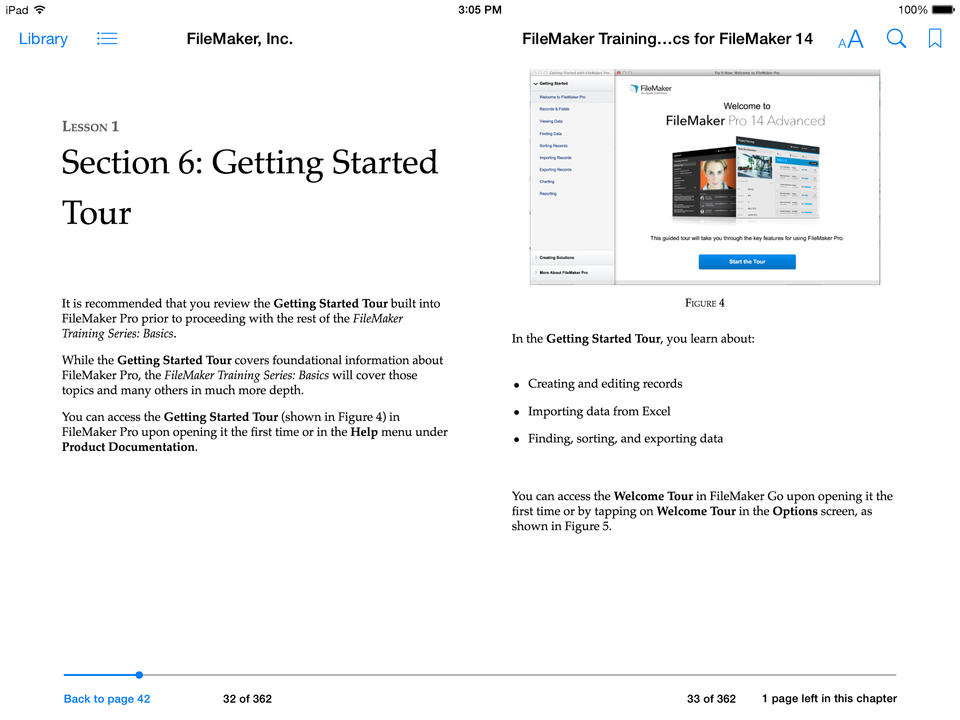Tap the '33 of 362' page number

711,699
